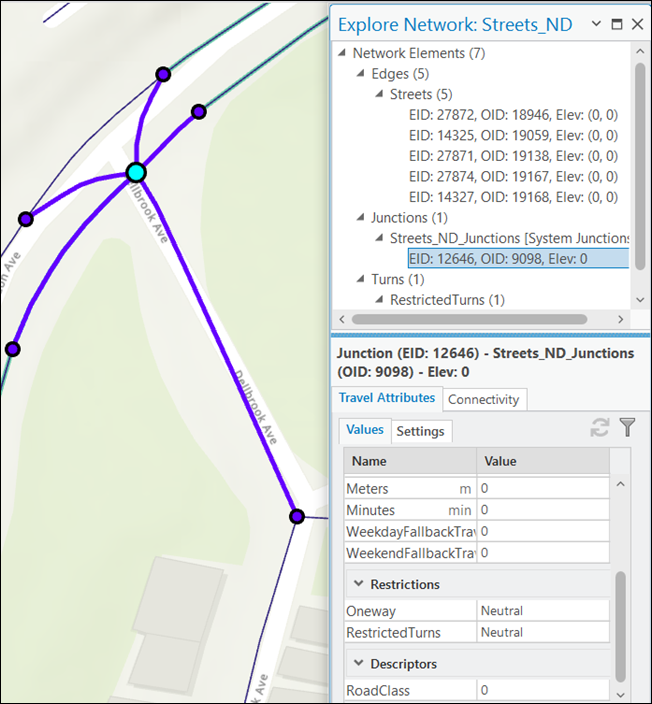Close the Explore Network pane
Viewport: 652px width, 704px height.
point(637,24)
